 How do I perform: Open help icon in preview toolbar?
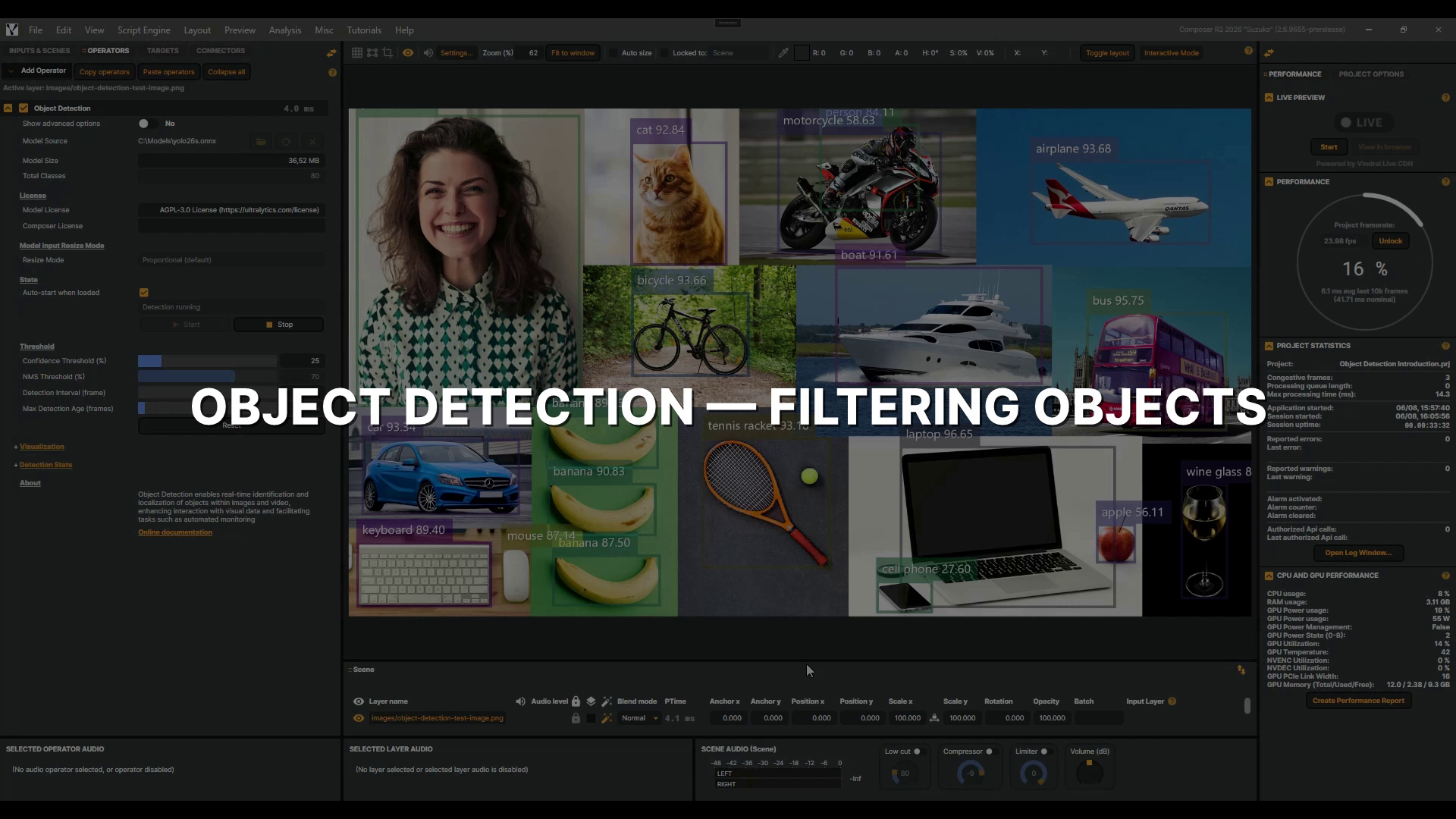tap(1248, 51)
